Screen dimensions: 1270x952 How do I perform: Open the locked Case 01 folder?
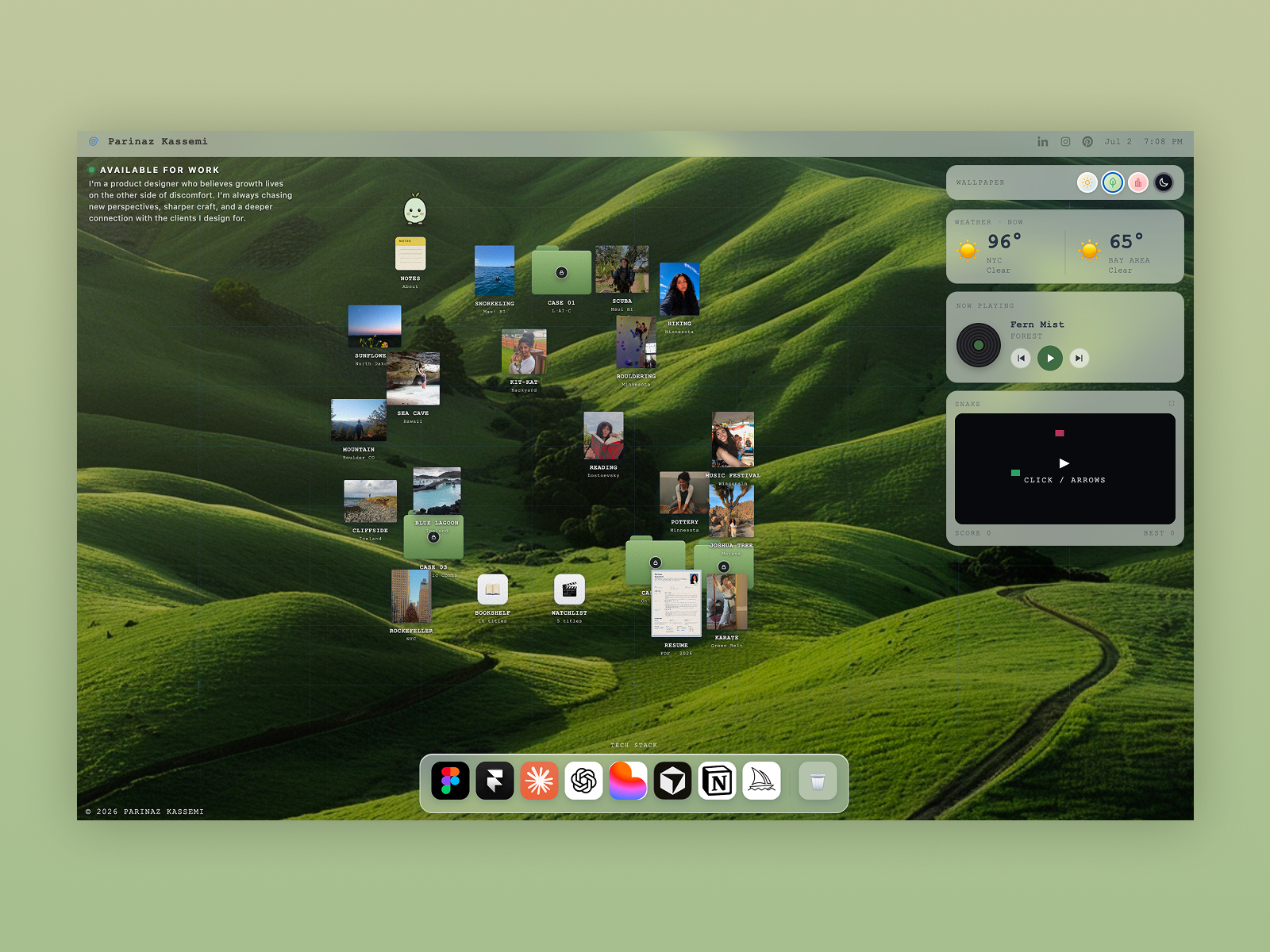click(561, 272)
